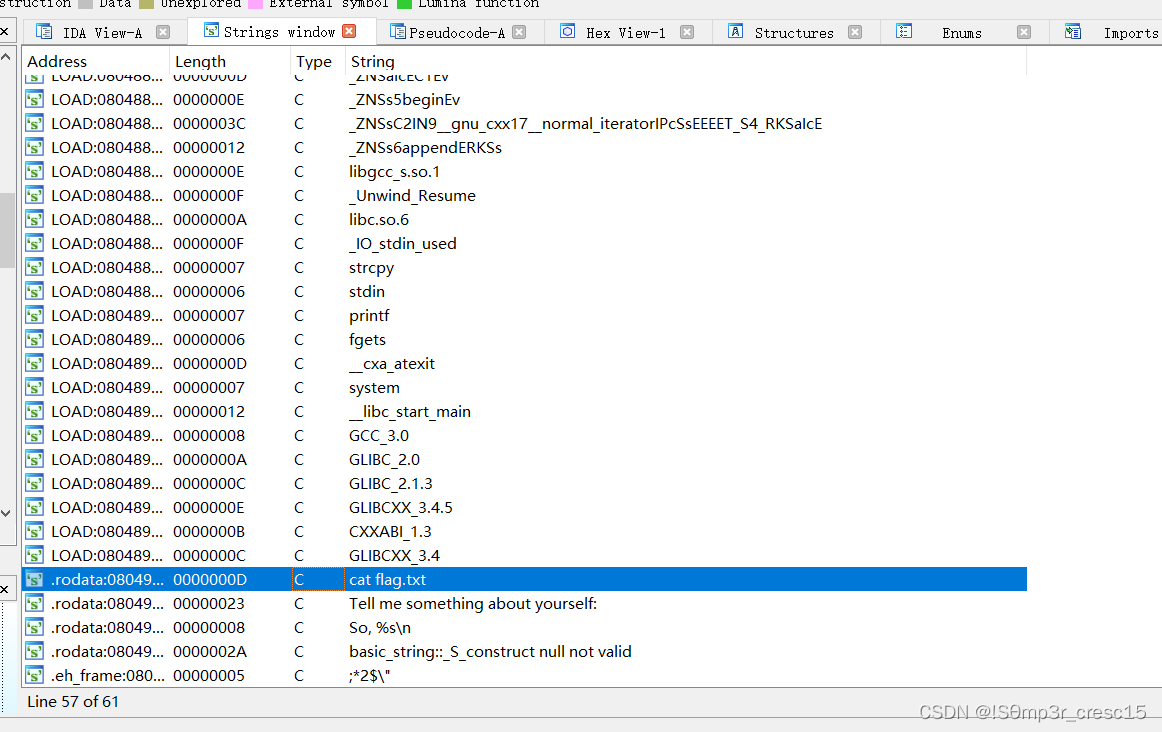Viewport: 1162px width, 732px height.
Task: Close the Strings window tab
Action: (x=348, y=31)
